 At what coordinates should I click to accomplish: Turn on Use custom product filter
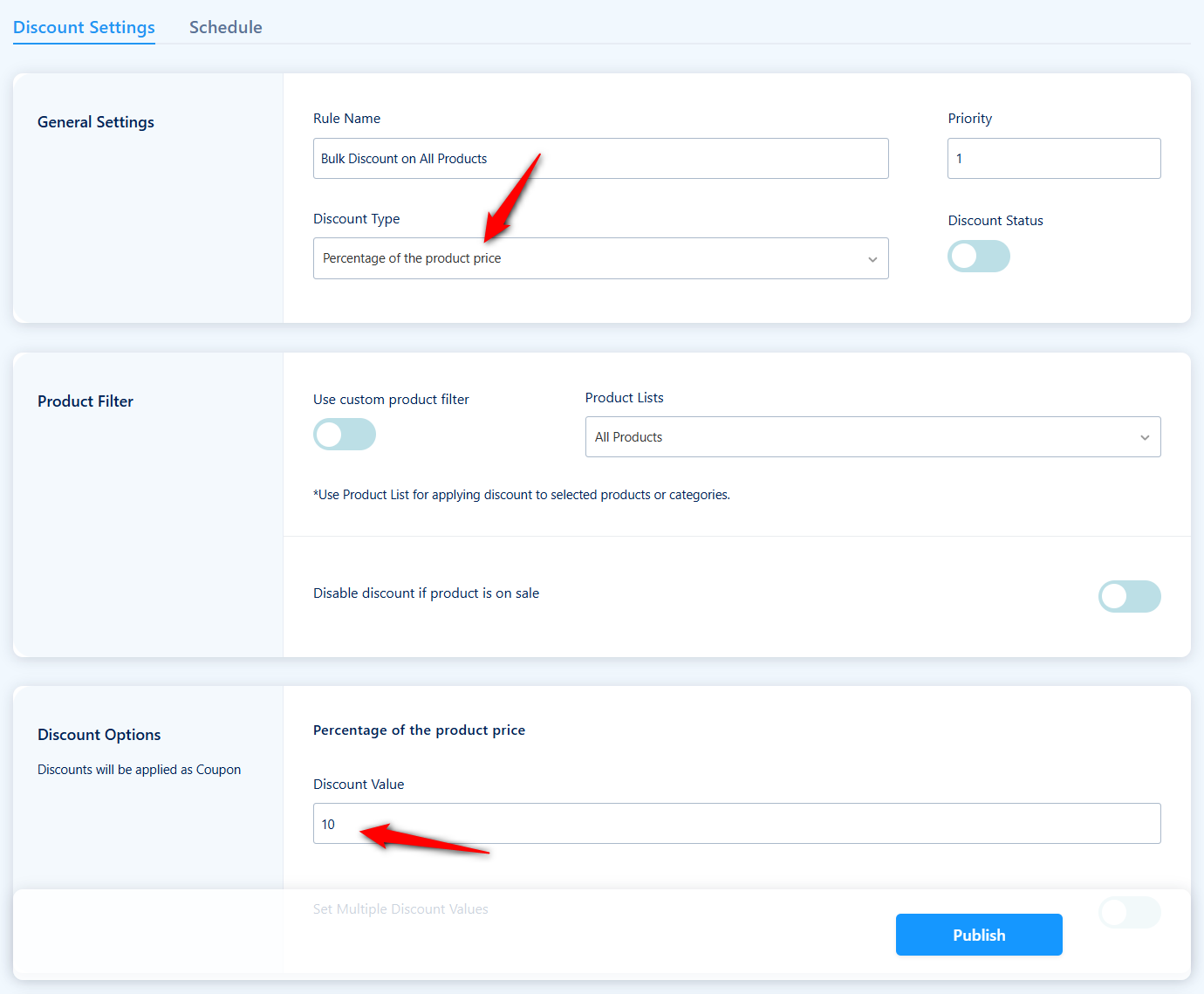point(345,435)
